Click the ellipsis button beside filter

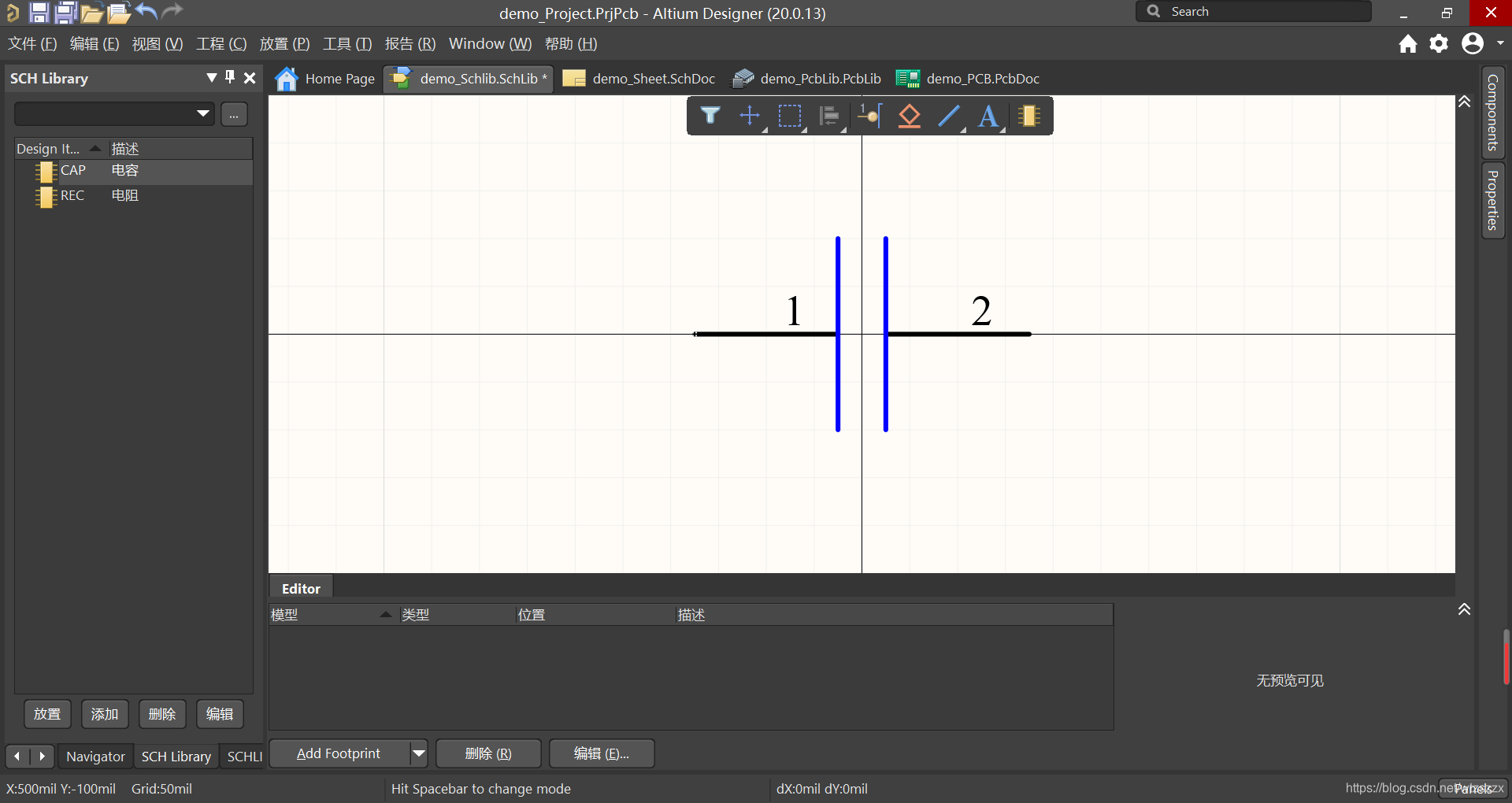[234, 113]
